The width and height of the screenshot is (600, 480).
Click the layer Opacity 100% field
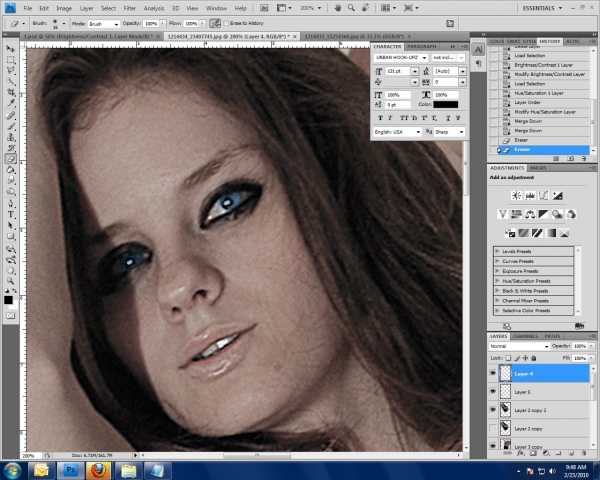tap(580, 346)
